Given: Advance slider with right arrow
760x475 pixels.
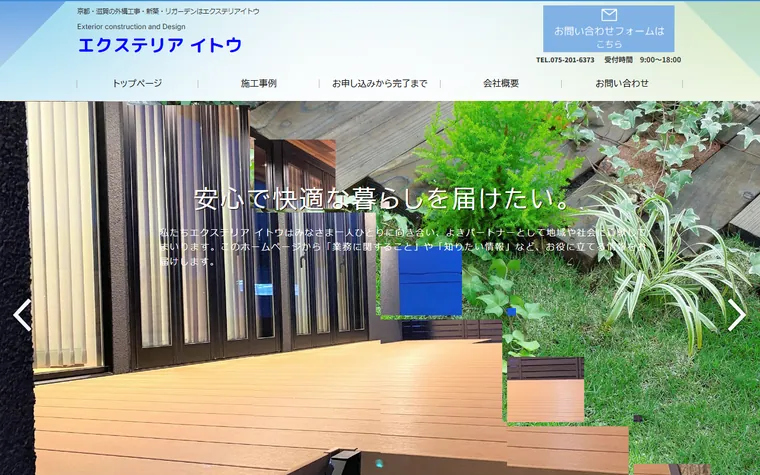Looking at the screenshot, I should pos(737,315).
